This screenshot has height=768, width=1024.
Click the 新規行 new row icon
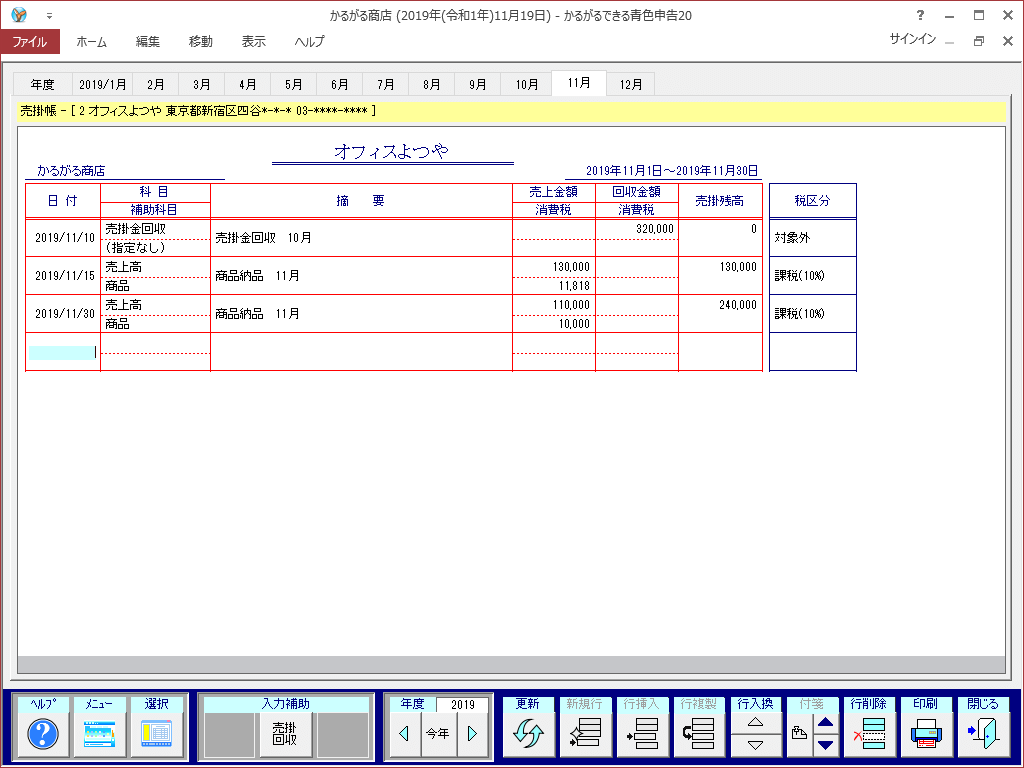point(585,733)
